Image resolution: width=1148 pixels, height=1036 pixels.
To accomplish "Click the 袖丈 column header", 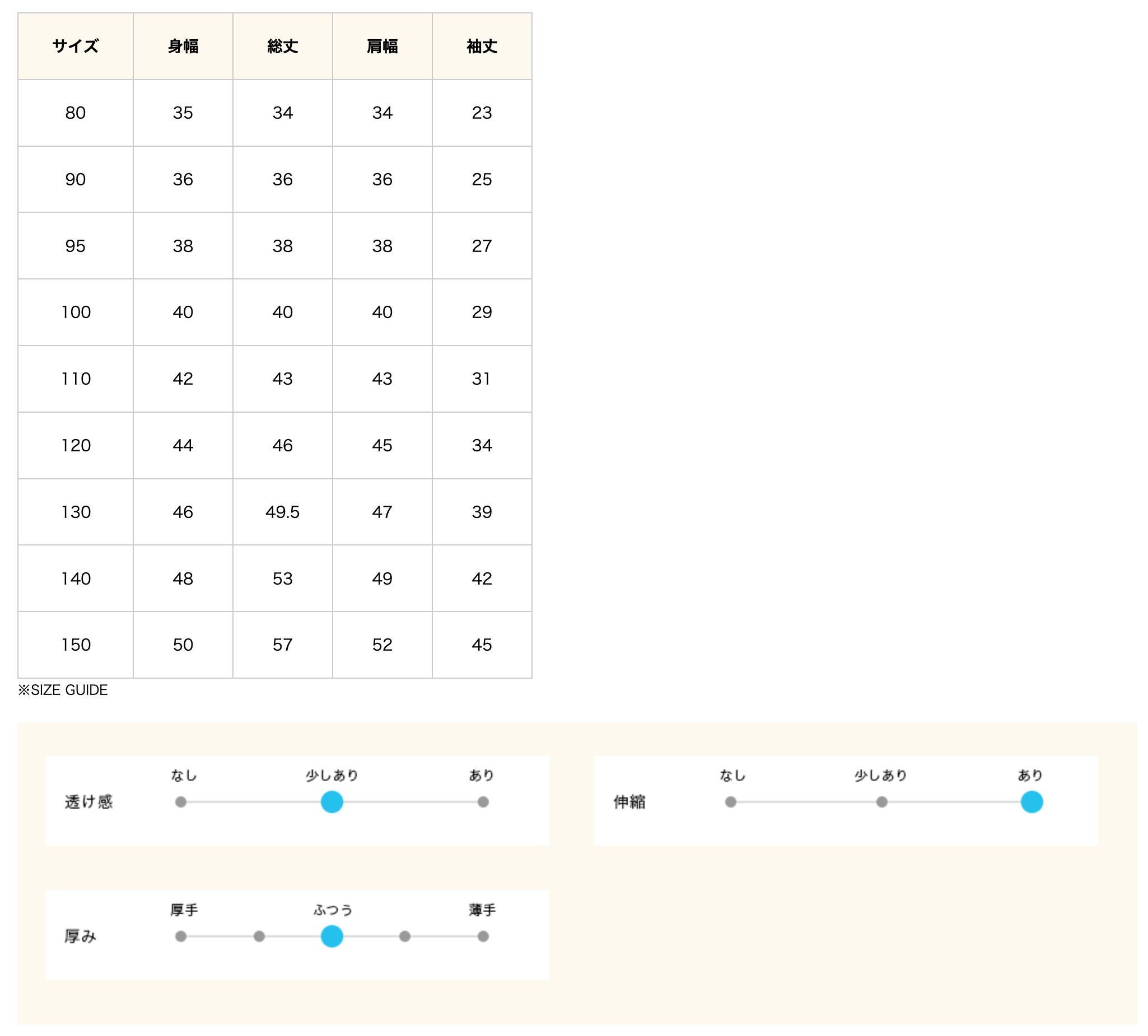I will coord(482,46).
